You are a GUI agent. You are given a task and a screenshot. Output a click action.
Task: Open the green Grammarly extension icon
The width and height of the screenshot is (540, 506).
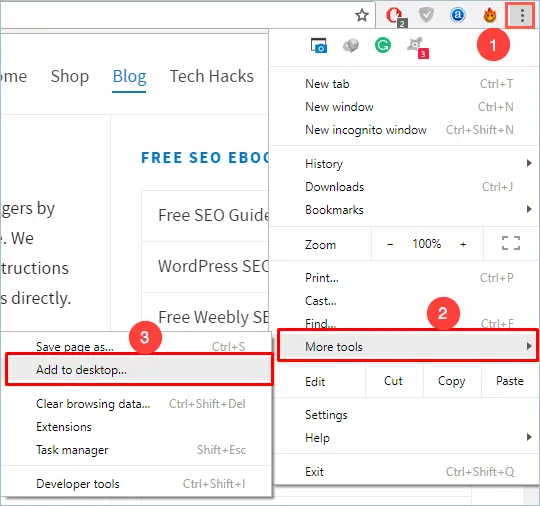[383, 45]
